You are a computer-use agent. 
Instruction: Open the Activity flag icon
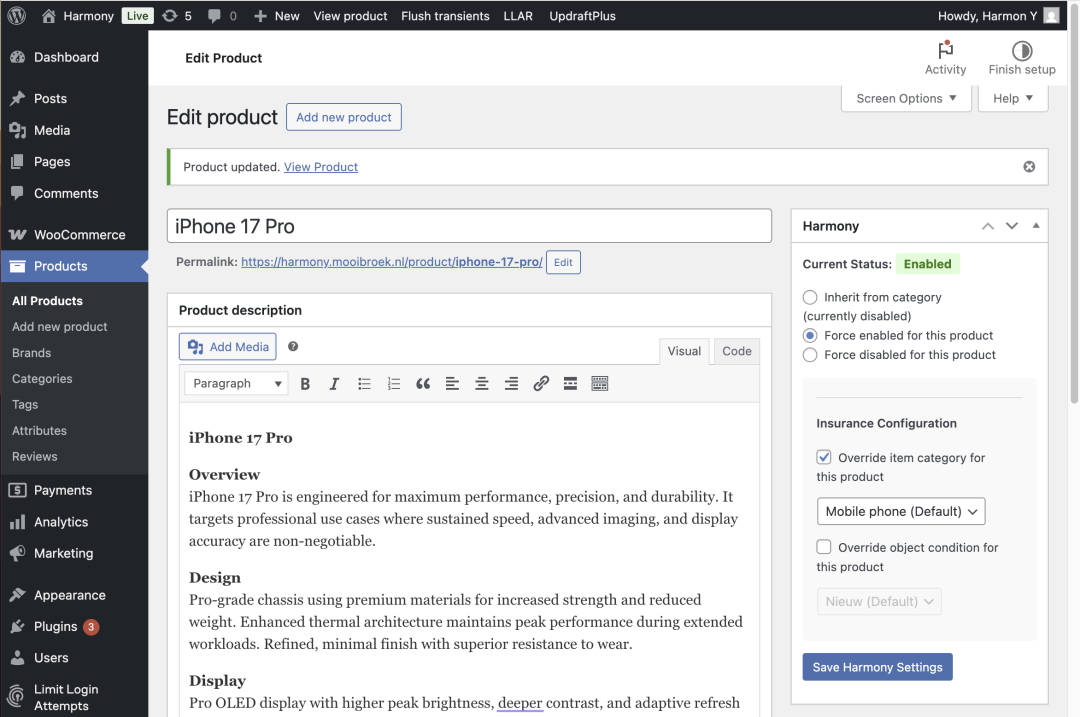click(x=945, y=51)
